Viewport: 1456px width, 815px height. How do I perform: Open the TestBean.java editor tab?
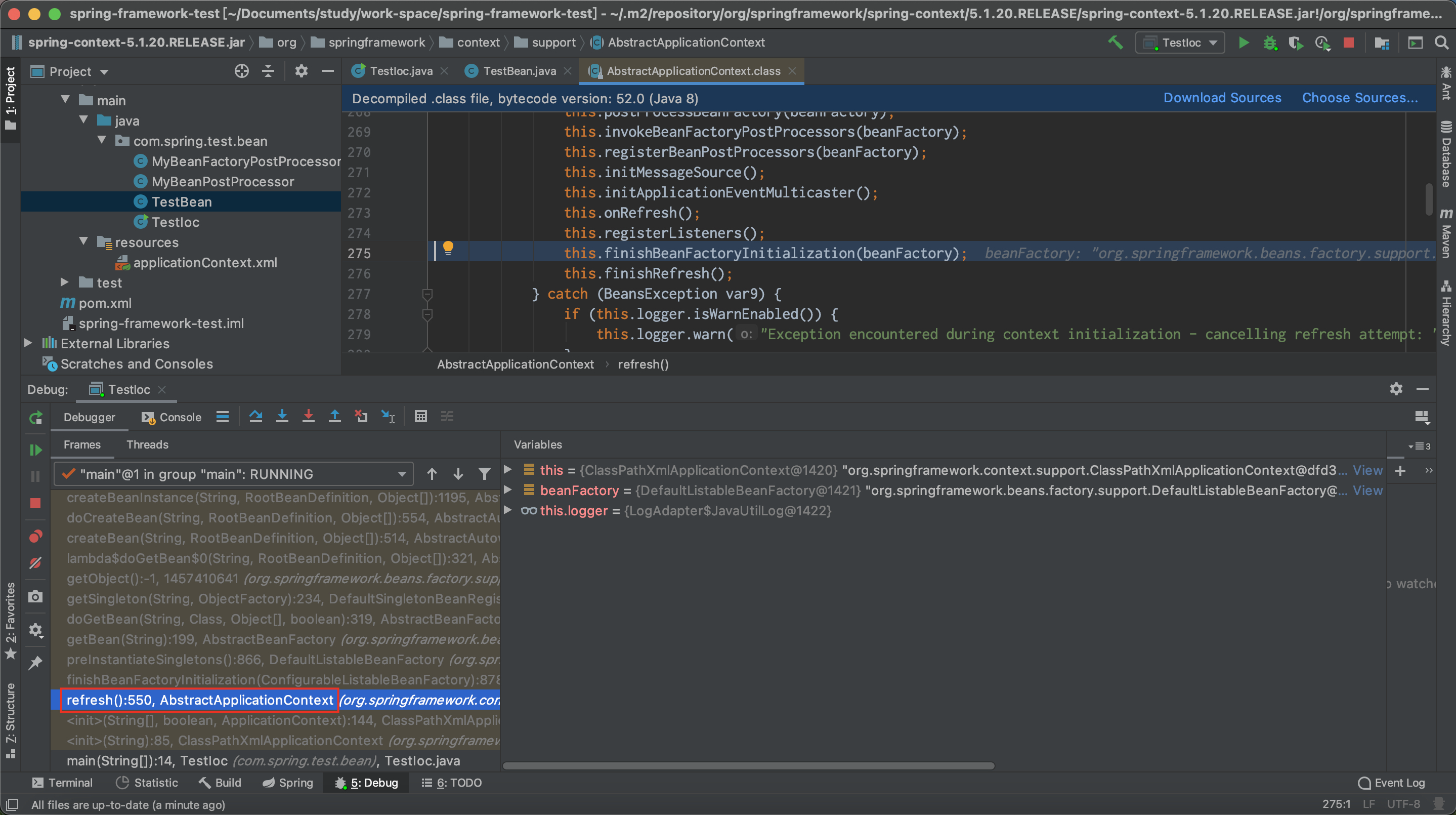(519, 71)
